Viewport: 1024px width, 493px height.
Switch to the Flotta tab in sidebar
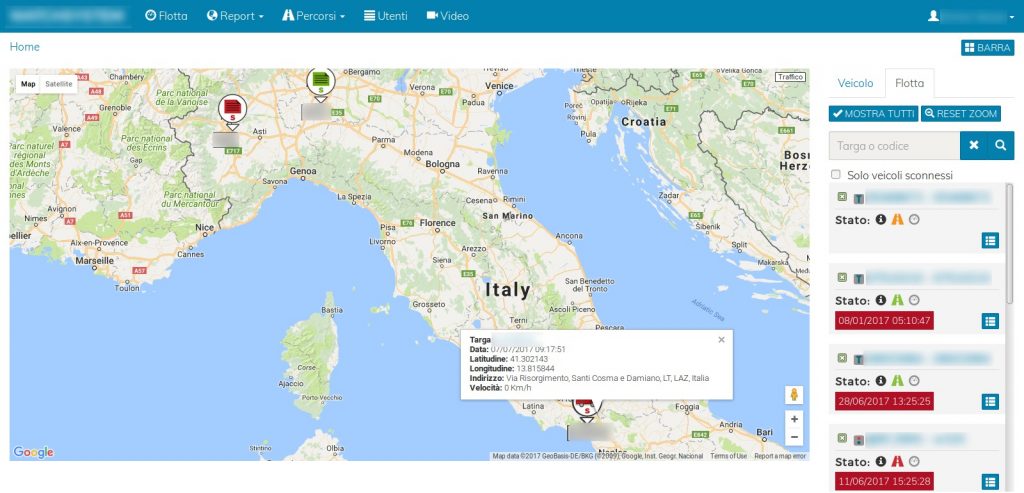pyautogui.click(x=909, y=83)
